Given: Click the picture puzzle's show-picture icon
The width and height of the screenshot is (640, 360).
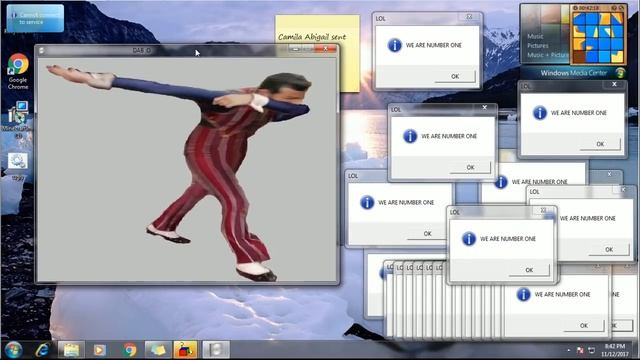Looking at the screenshot, I should [614, 8].
